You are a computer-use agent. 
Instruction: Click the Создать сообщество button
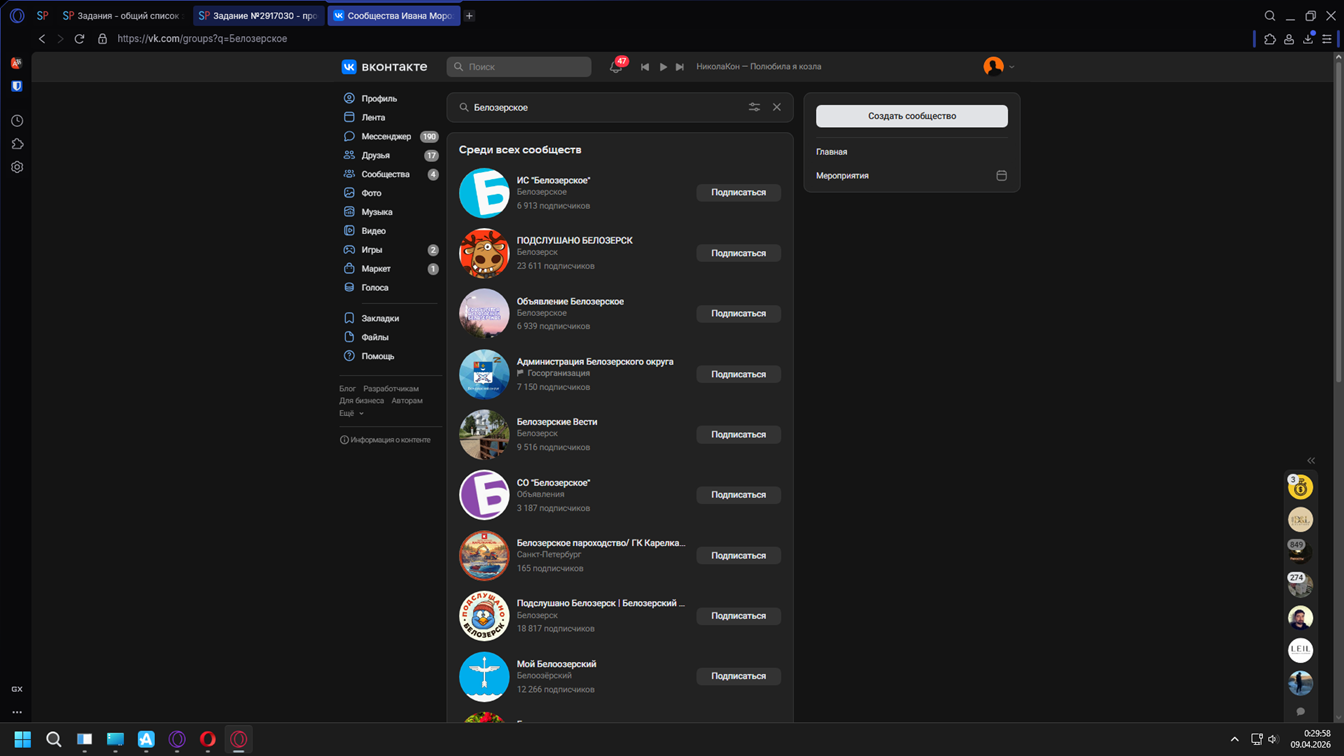tap(911, 116)
